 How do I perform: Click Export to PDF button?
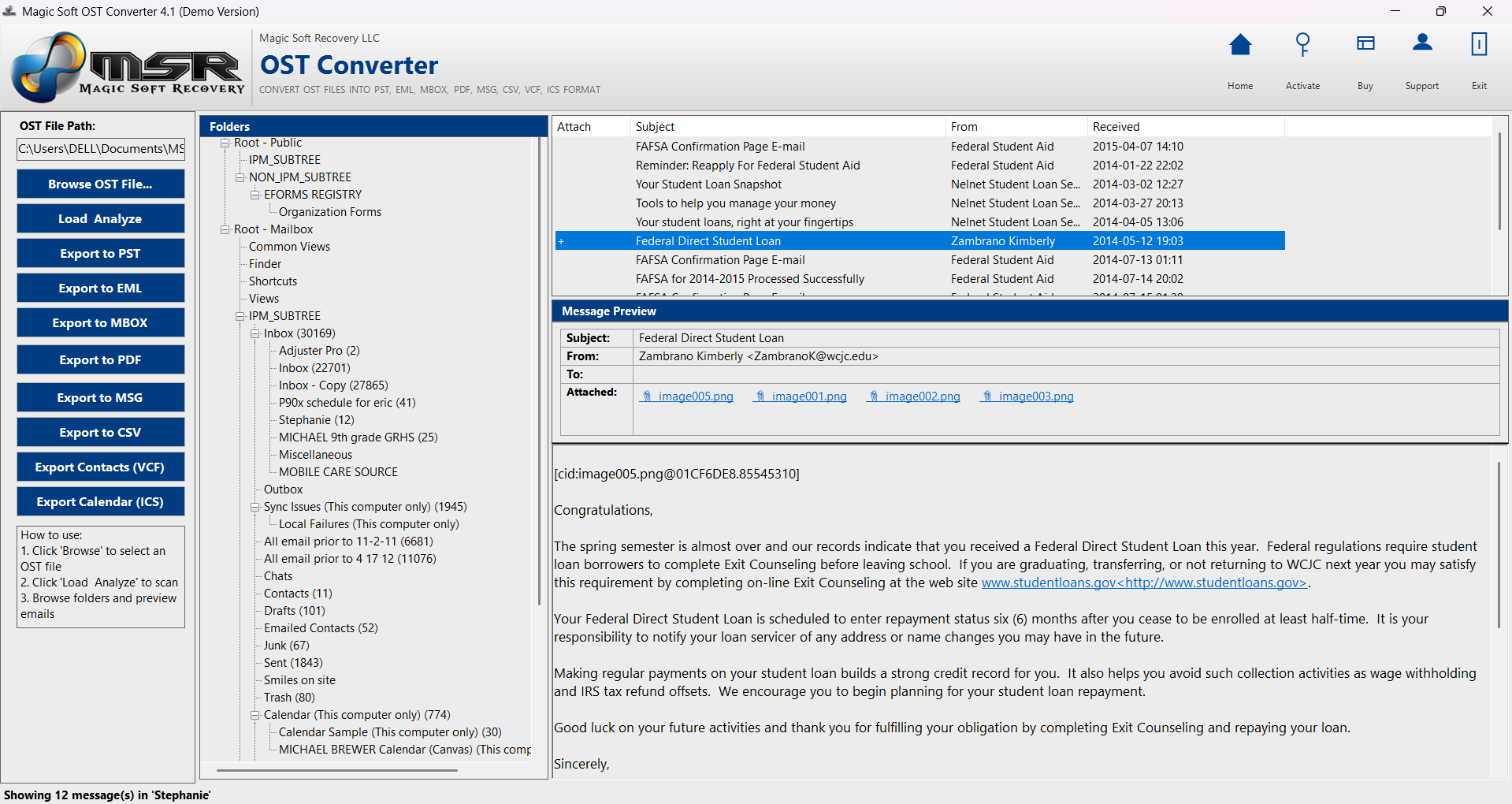[101, 359]
